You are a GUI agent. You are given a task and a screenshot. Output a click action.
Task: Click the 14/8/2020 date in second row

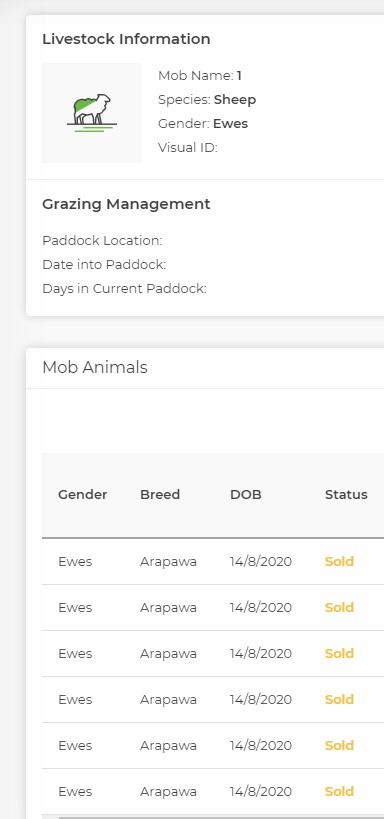[261, 607]
